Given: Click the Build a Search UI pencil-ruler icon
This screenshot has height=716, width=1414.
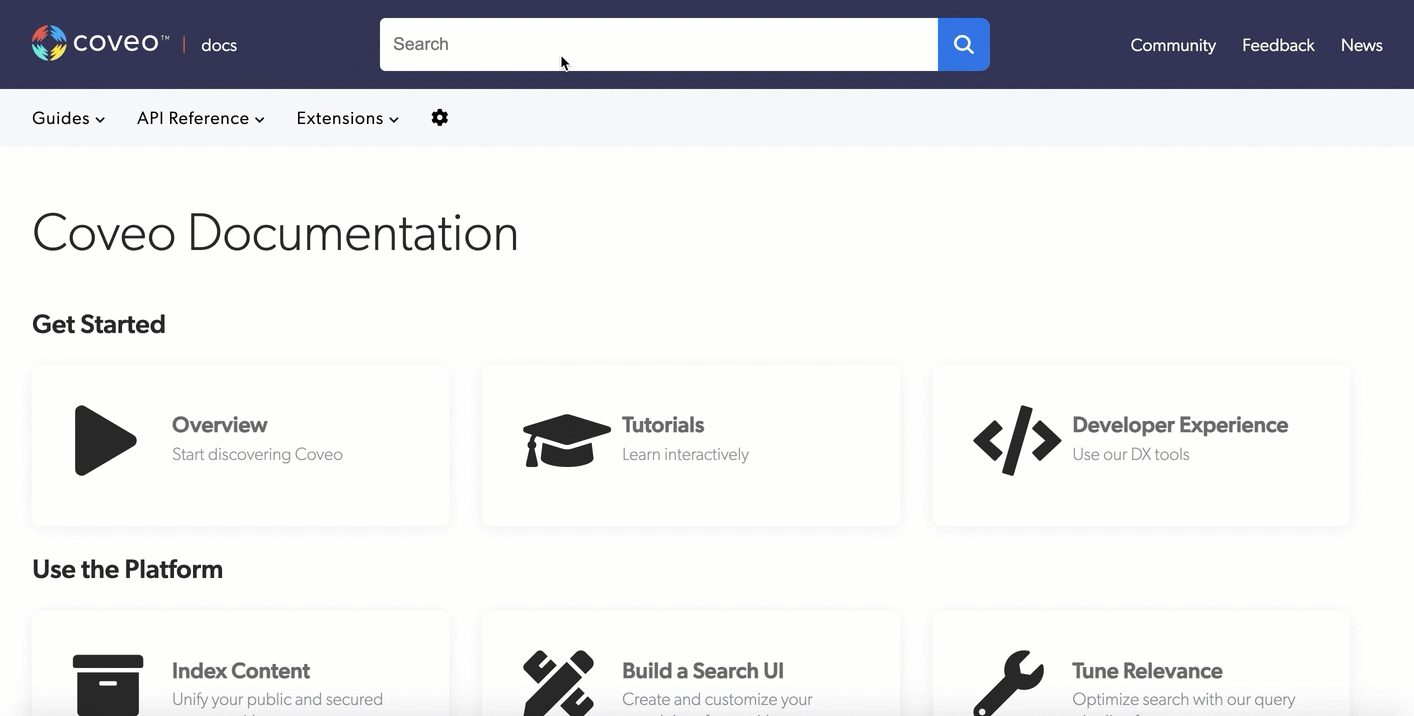Looking at the screenshot, I should [558, 683].
